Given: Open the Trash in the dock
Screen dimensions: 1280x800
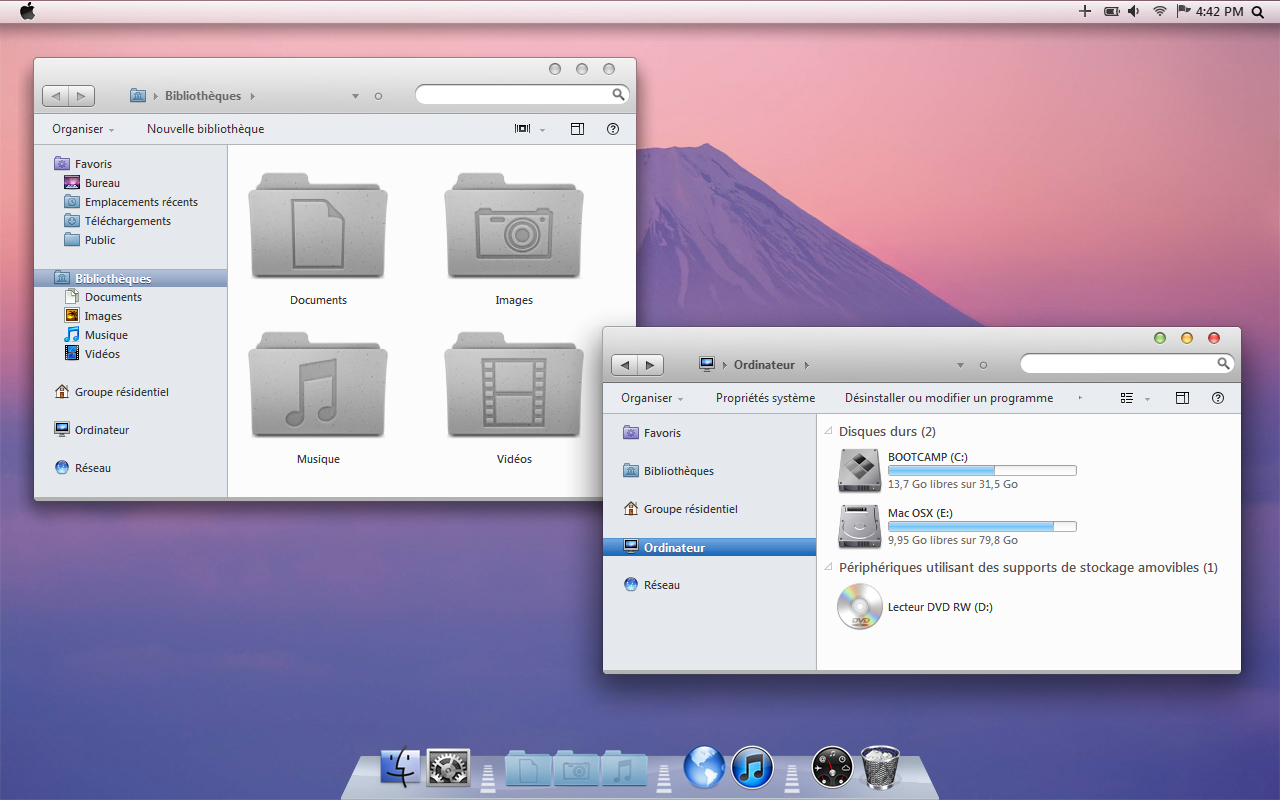Looking at the screenshot, I should (881, 768).
